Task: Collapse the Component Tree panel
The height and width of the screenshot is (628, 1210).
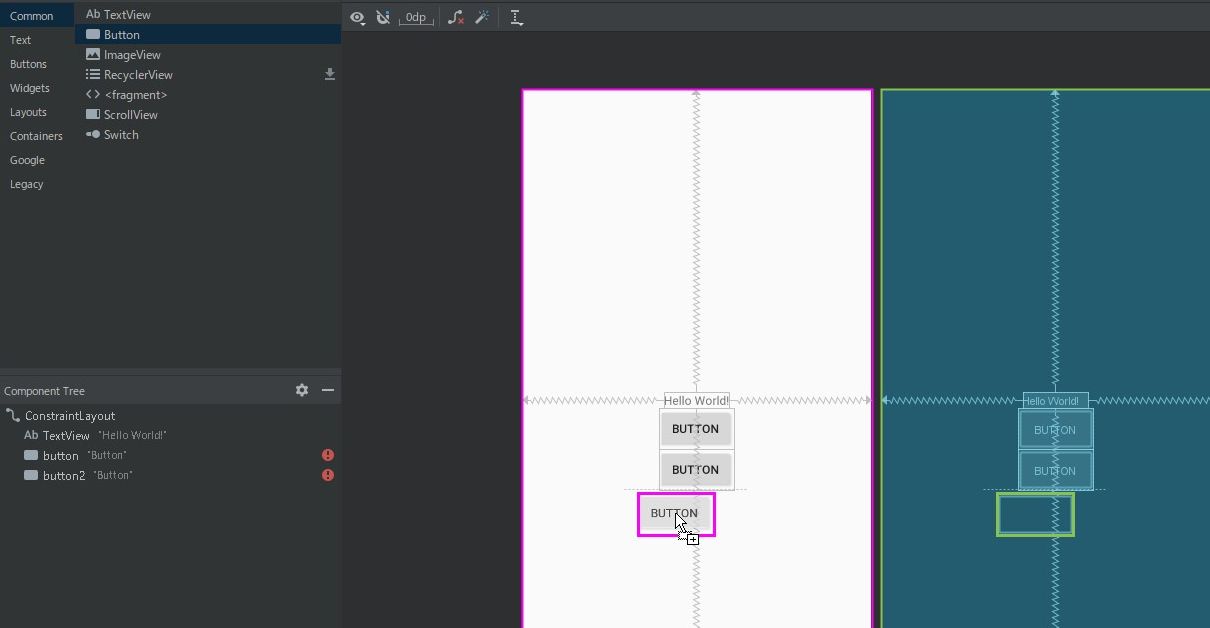Action: [328, 390]
